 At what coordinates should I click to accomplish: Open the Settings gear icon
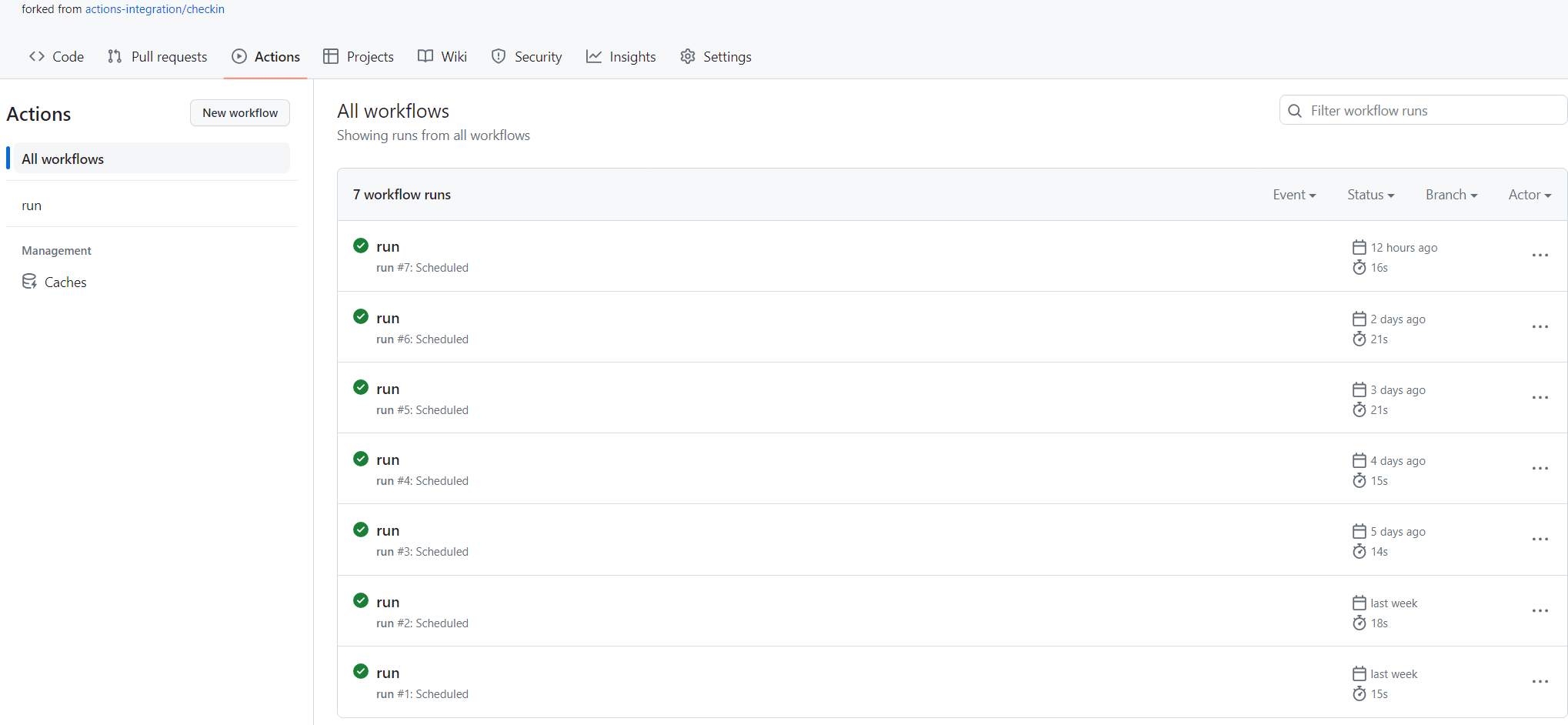tap(687, 56)
